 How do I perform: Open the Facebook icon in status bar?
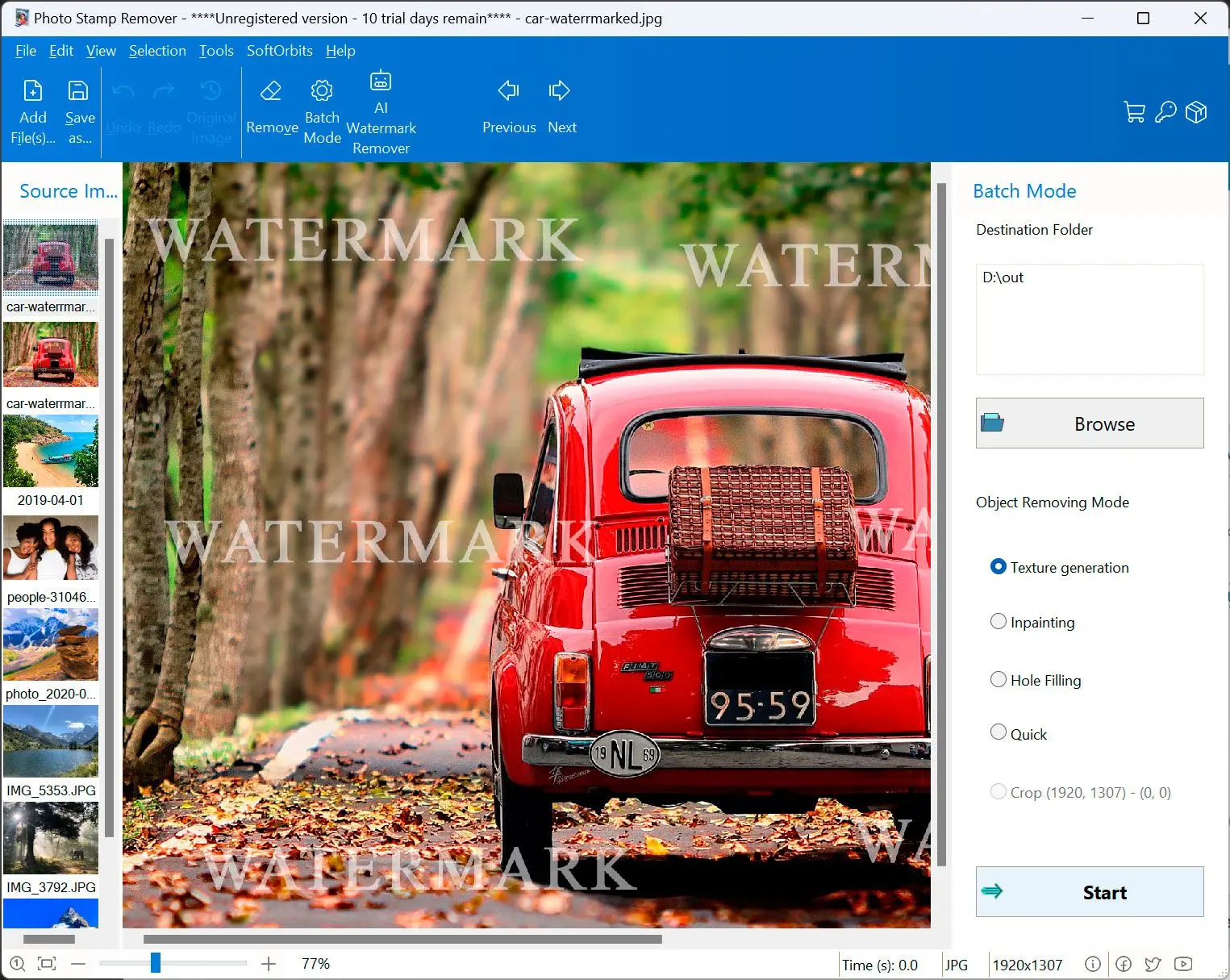(1124, 964)
